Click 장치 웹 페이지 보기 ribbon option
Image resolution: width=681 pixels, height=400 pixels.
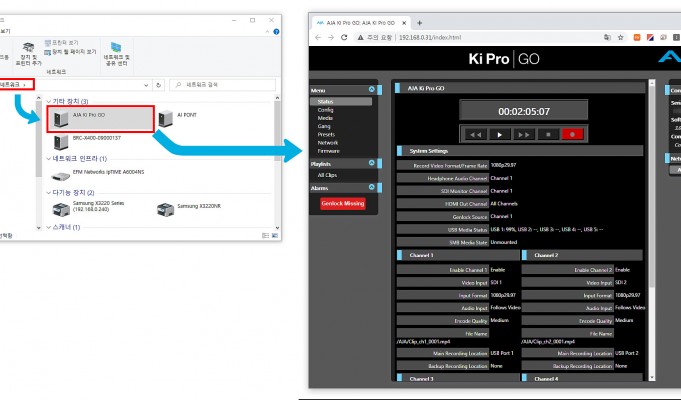(70, 52)
